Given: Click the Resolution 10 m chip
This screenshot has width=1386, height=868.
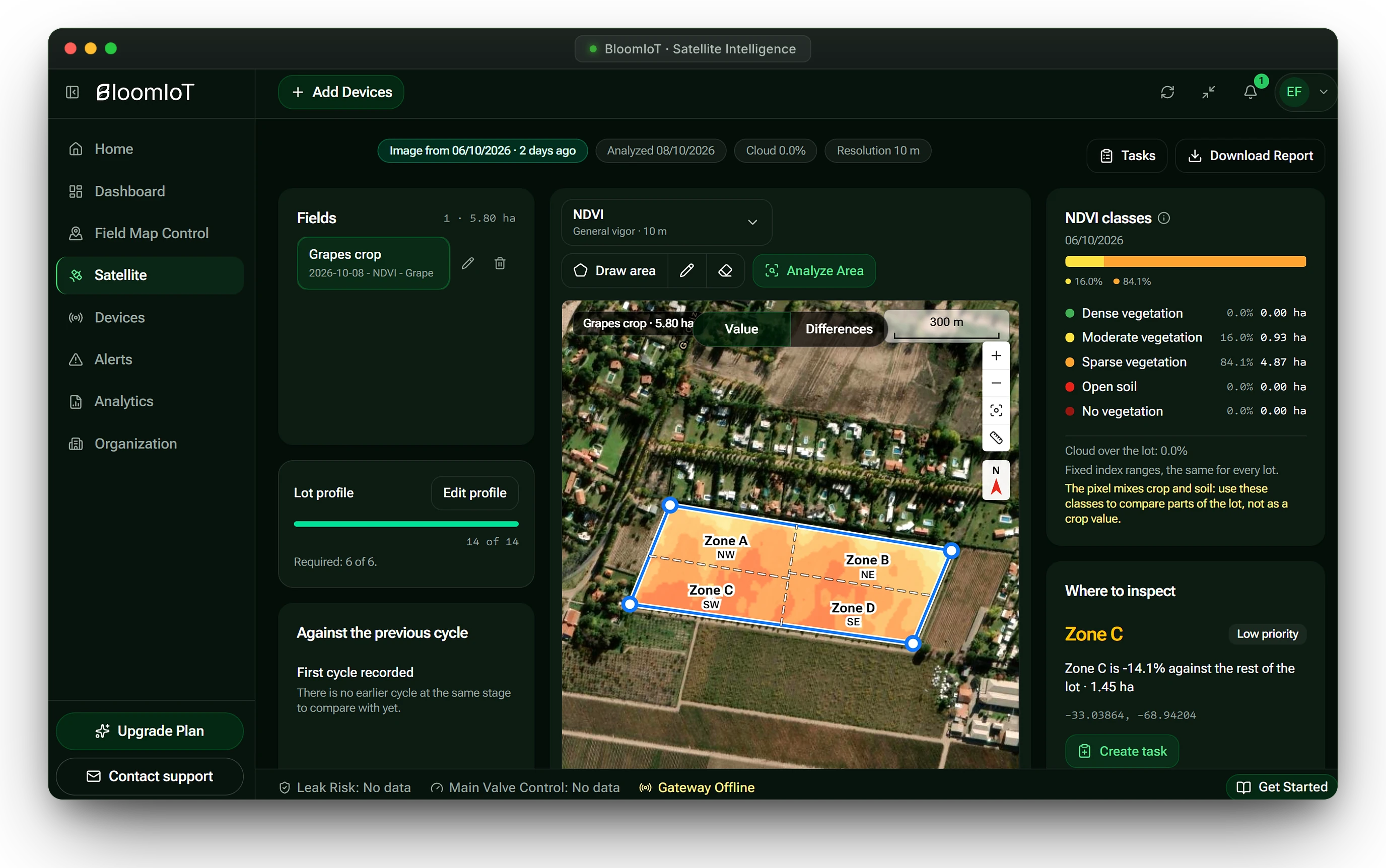Looking at the screenshot, I should (x=878, y=151).
